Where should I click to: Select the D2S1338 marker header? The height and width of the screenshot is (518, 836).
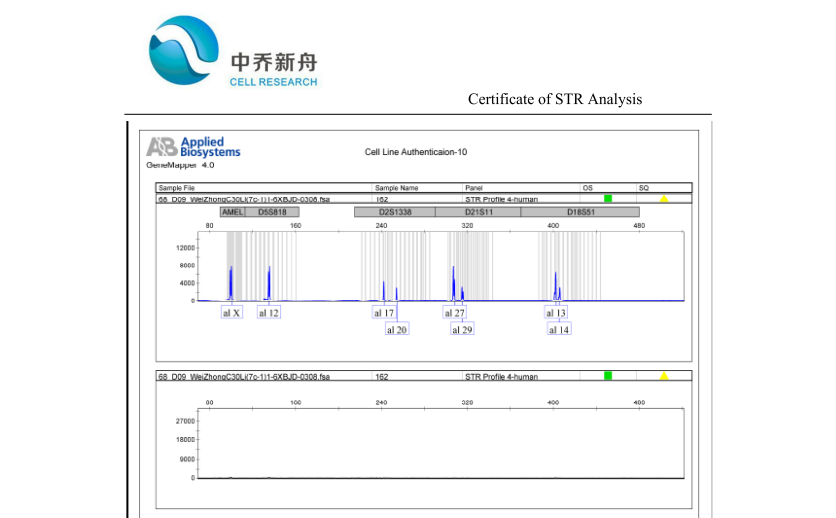[394, 212]
